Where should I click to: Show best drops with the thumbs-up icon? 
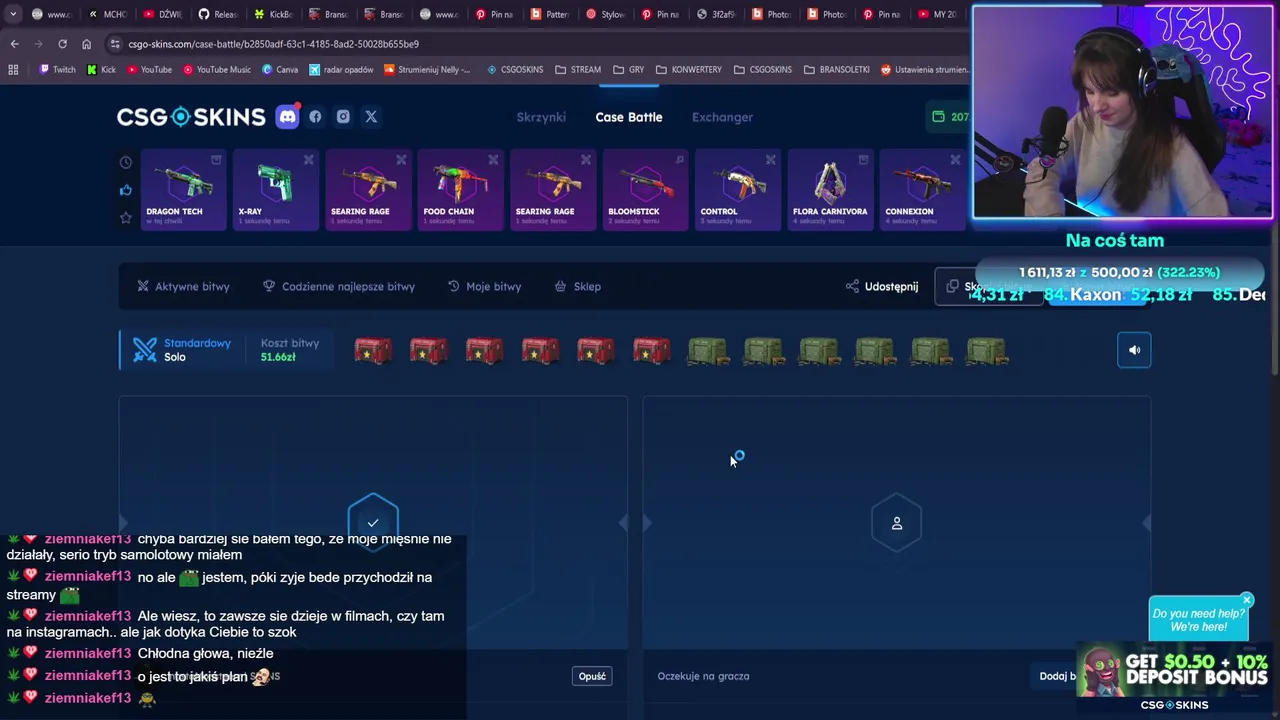126,190
